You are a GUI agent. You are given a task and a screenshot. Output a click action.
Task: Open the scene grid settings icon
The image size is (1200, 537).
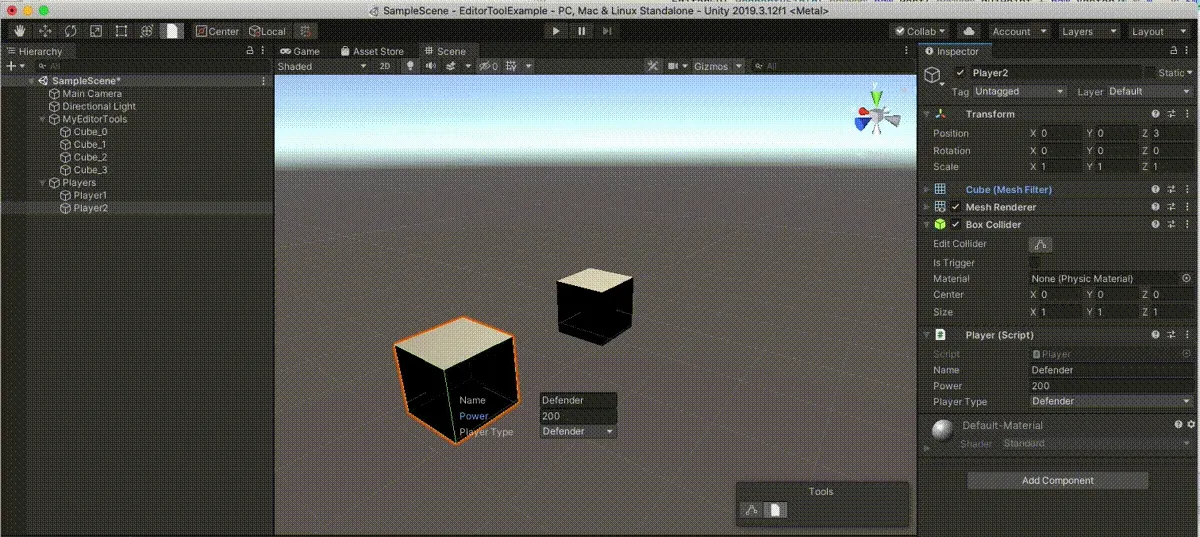tap(512, 66)
